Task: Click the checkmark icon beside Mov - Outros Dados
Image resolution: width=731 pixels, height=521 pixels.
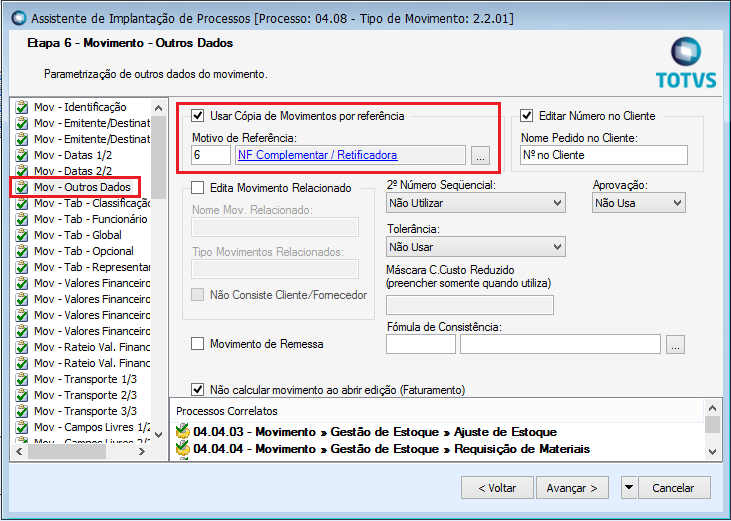Action: click(x=21, y=187)
